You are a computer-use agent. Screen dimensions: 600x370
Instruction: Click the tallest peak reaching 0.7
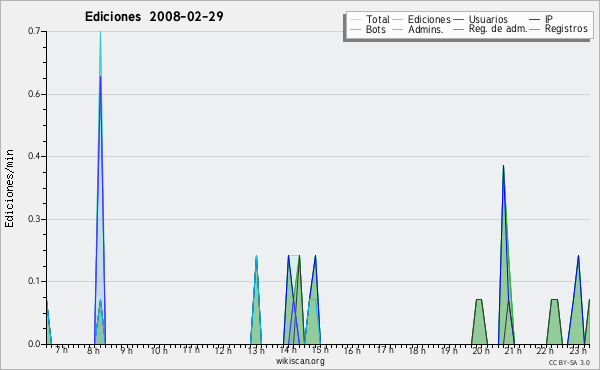[x=100, y=187]
